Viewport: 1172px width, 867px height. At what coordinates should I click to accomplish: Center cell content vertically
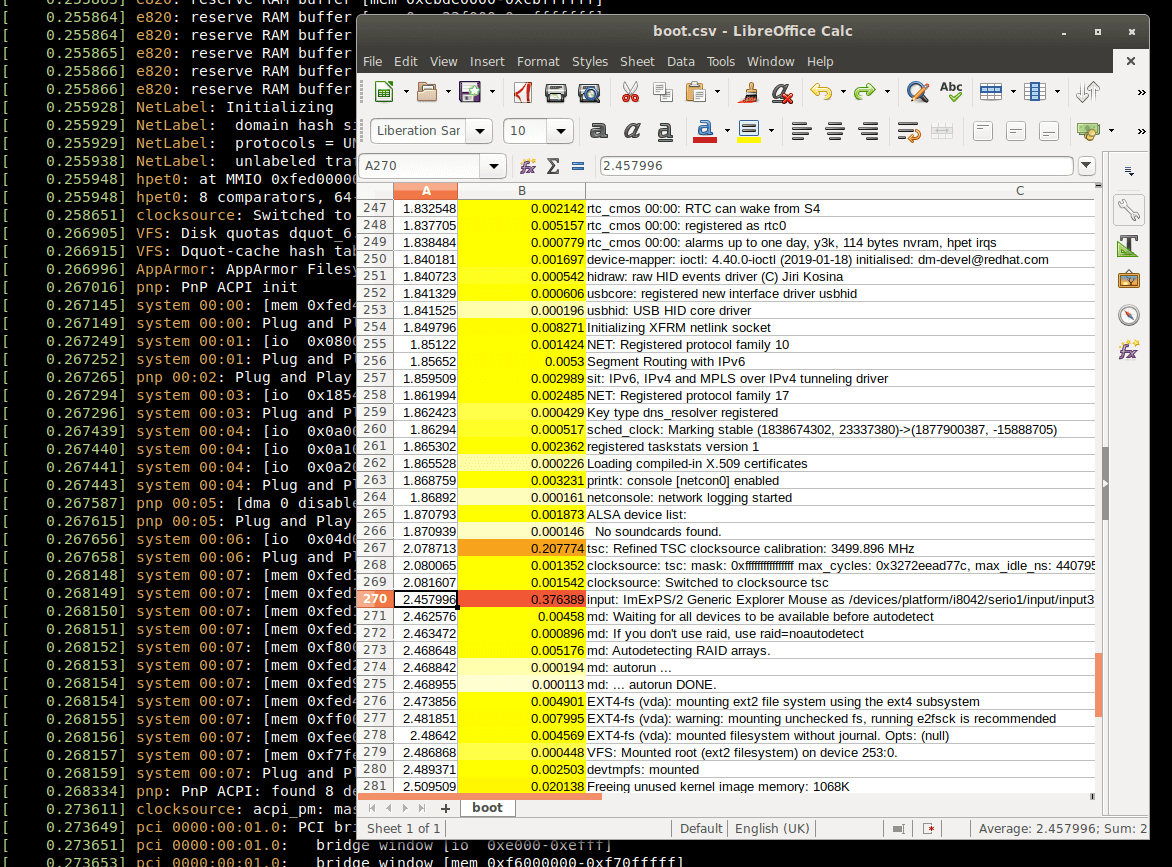(x=1016, y=131)
